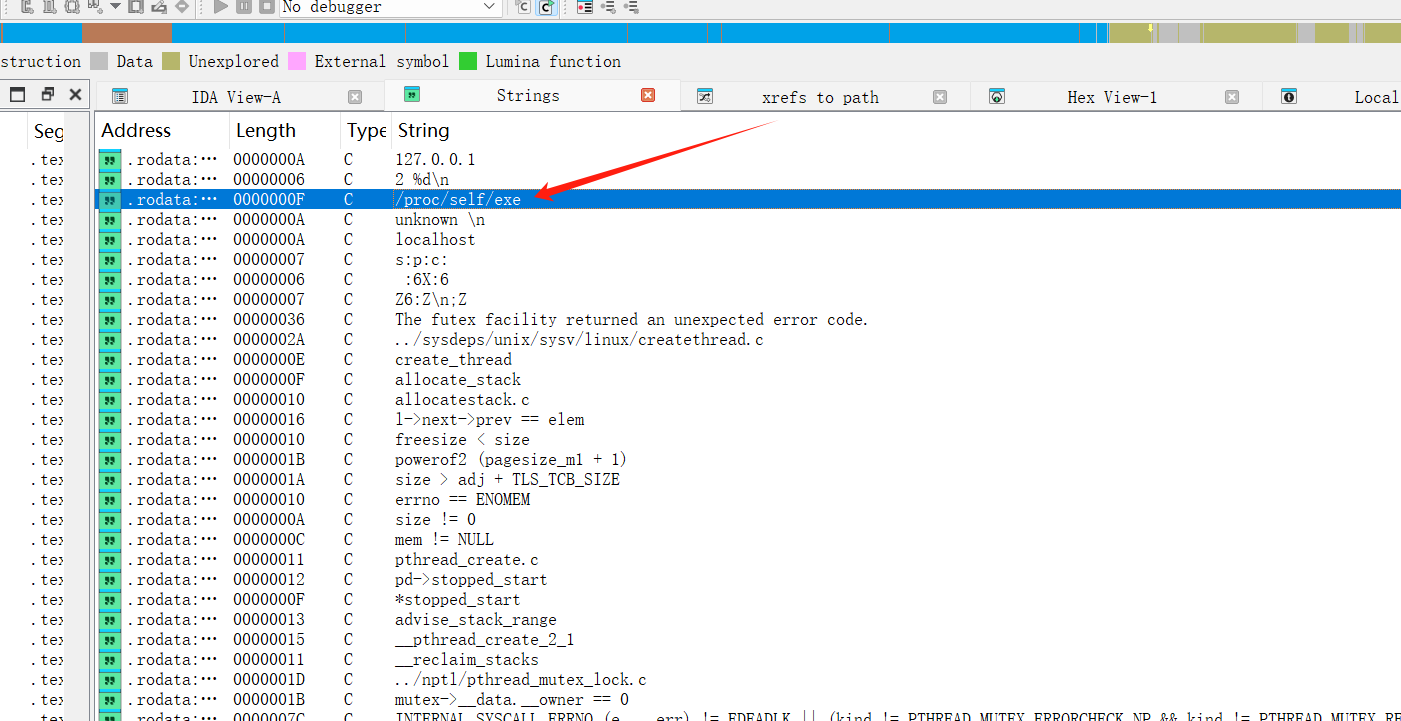1401x721 pixels.
Task: Select the *stopped_start string row
Action: [748, 600]
